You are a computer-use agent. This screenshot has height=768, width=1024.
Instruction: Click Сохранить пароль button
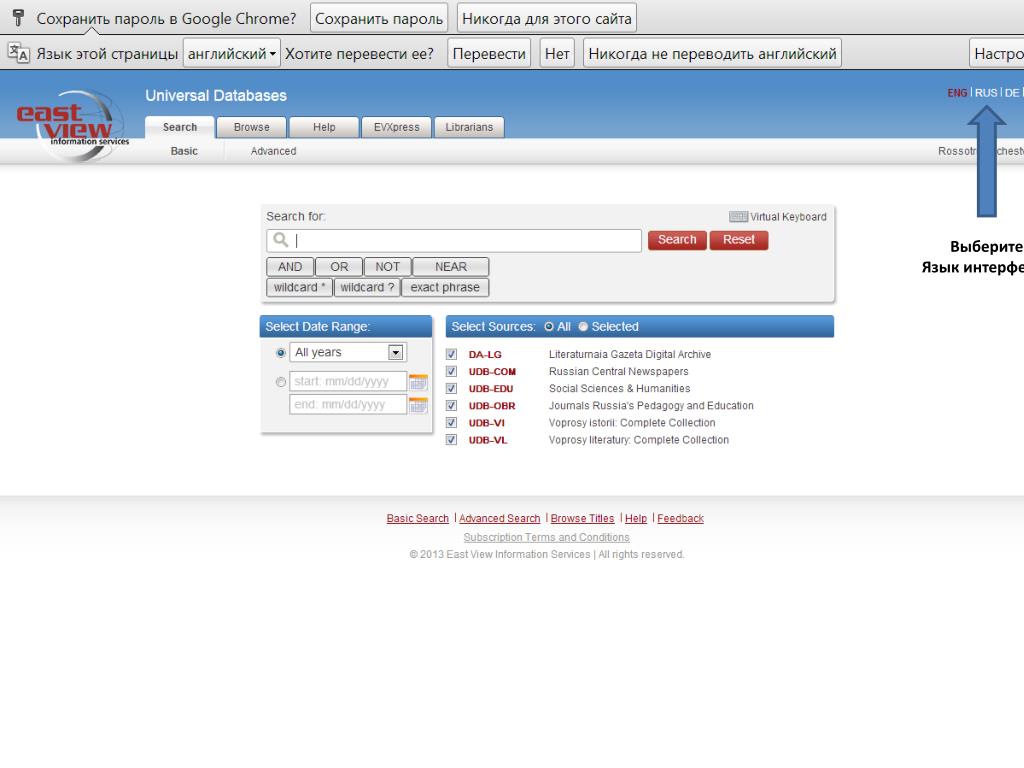click(x=379, y=18)
